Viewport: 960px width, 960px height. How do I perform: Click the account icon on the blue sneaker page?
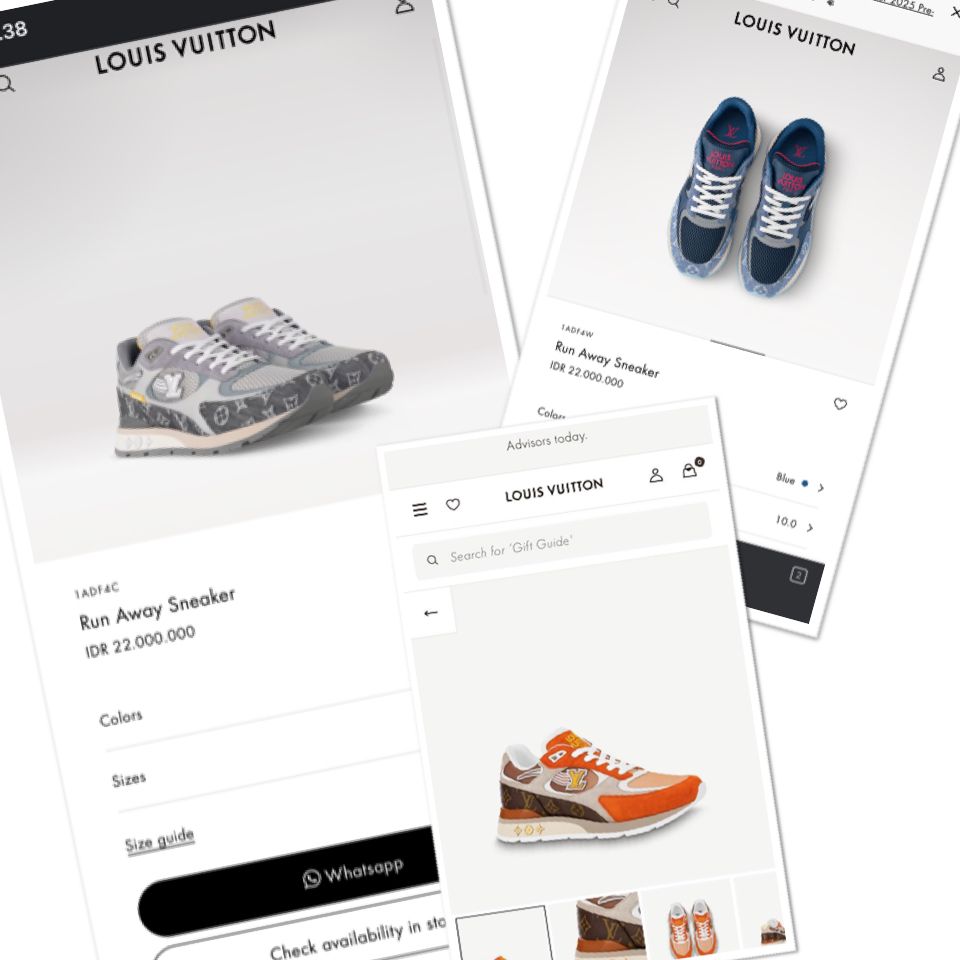coord(939,75)
